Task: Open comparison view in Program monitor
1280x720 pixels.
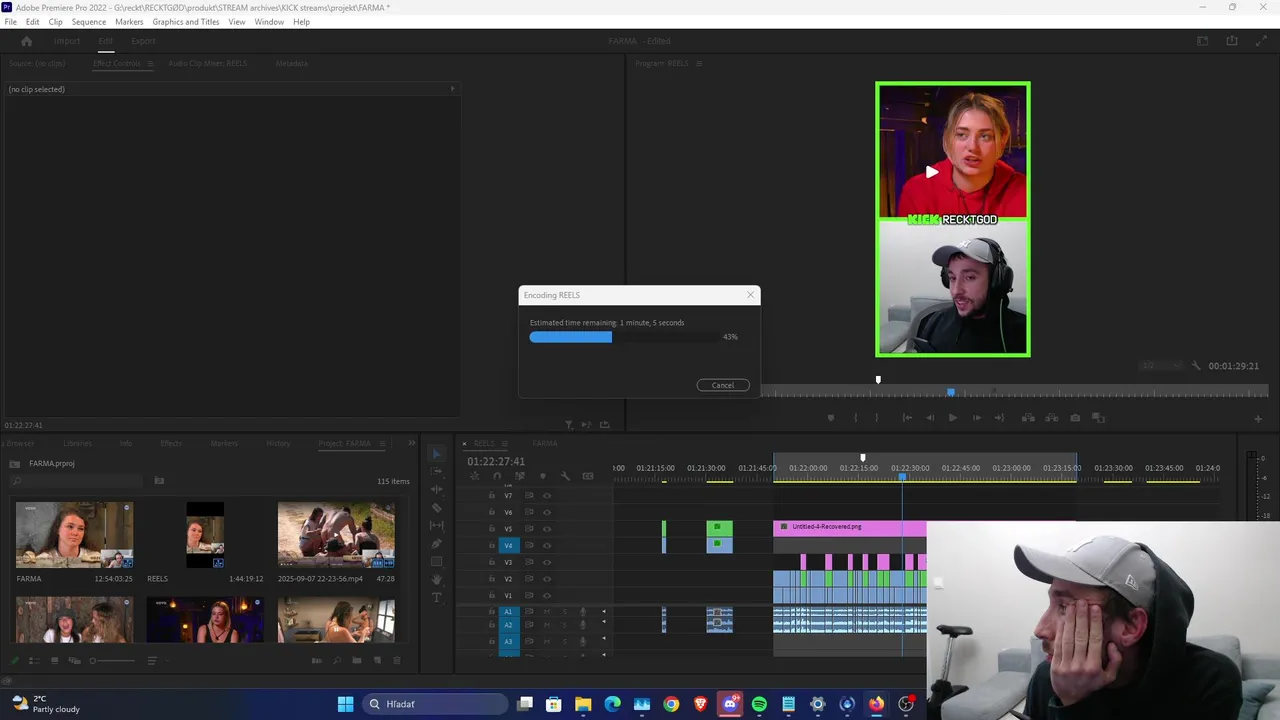Action: pyautogui.click(x=1098, y=418)
